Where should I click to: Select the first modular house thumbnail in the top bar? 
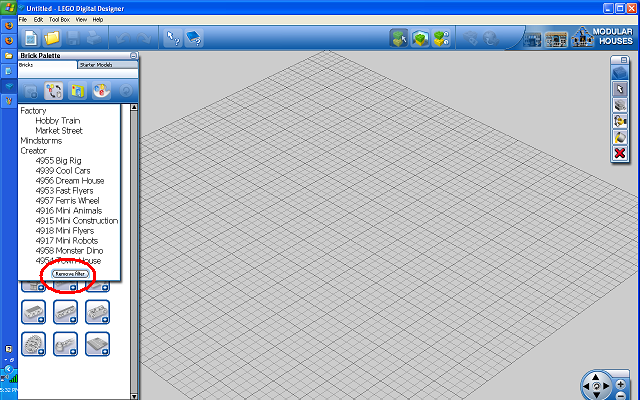(x=532, y=40)
